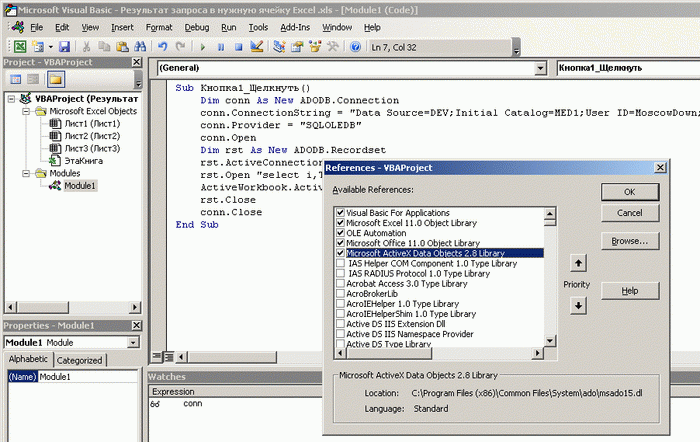
Task: Close the Project - VBAProject panel
Action: tap(137, 62)
